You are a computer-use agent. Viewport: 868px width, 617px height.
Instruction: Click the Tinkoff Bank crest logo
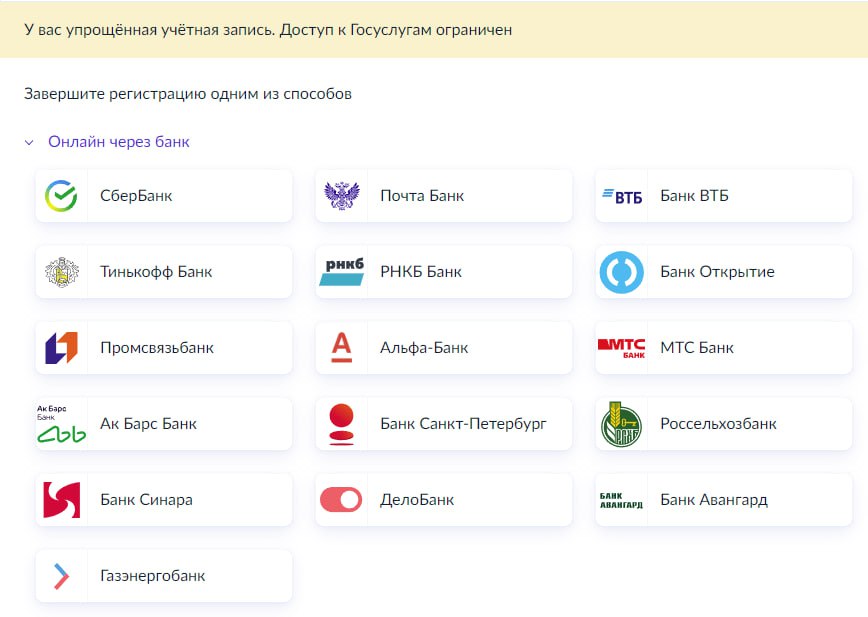61,272
